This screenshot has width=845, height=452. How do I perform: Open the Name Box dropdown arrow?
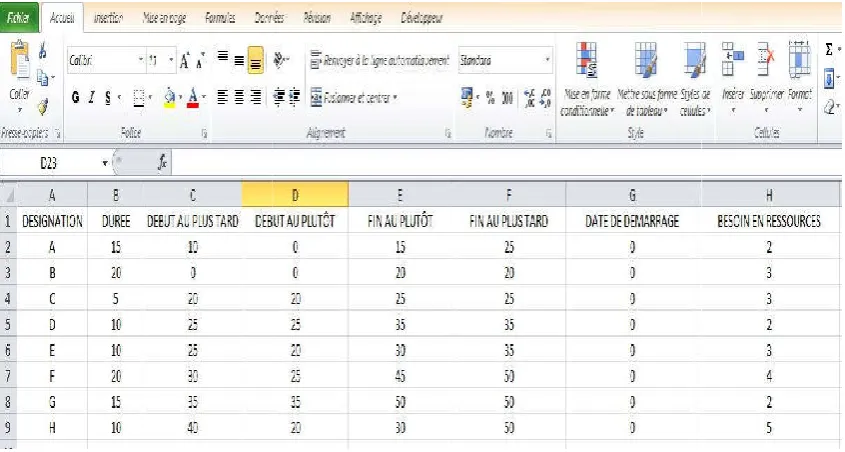click(105, 163)
